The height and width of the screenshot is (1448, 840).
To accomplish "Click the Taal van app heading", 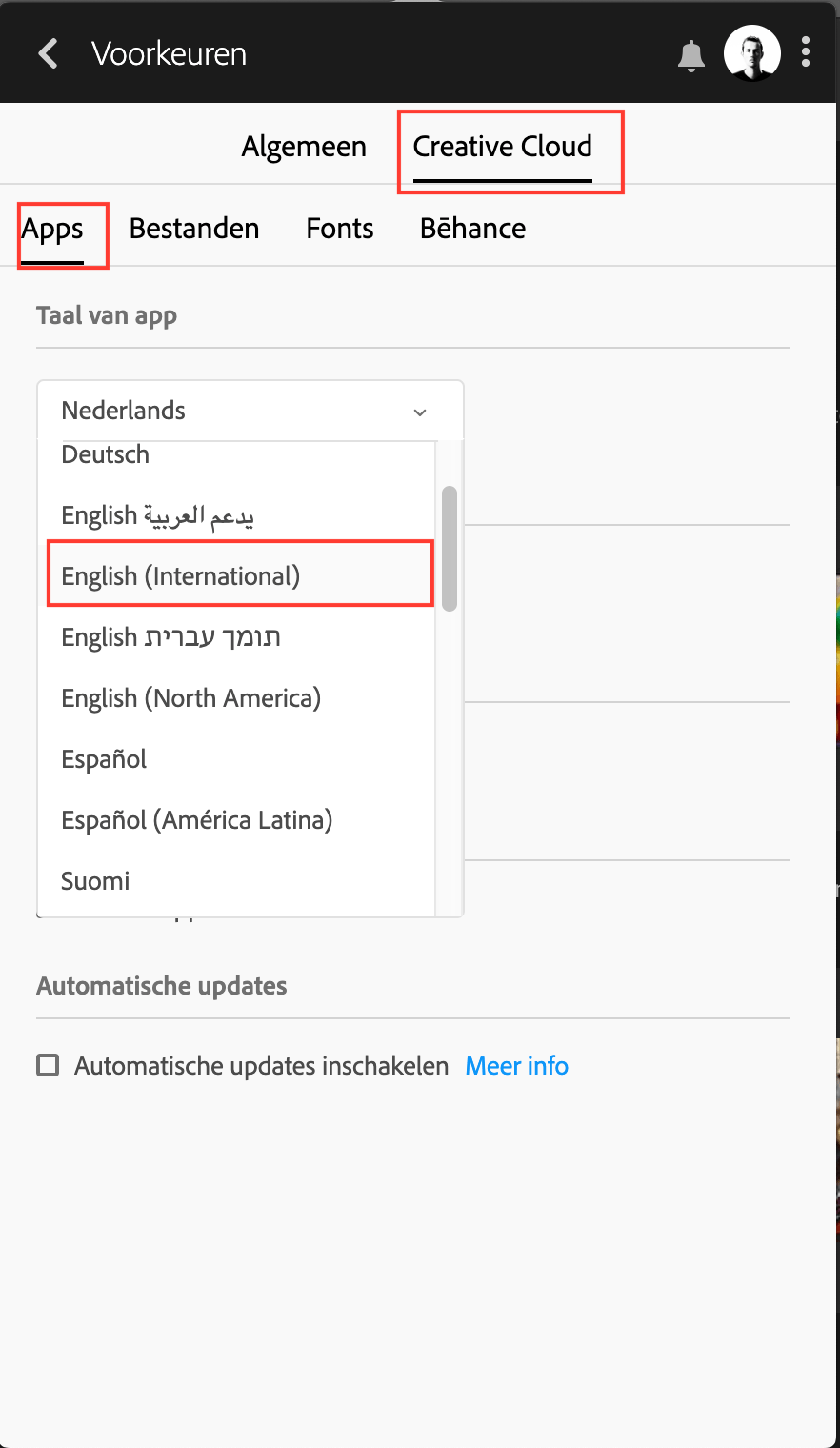I will point(107,315).
